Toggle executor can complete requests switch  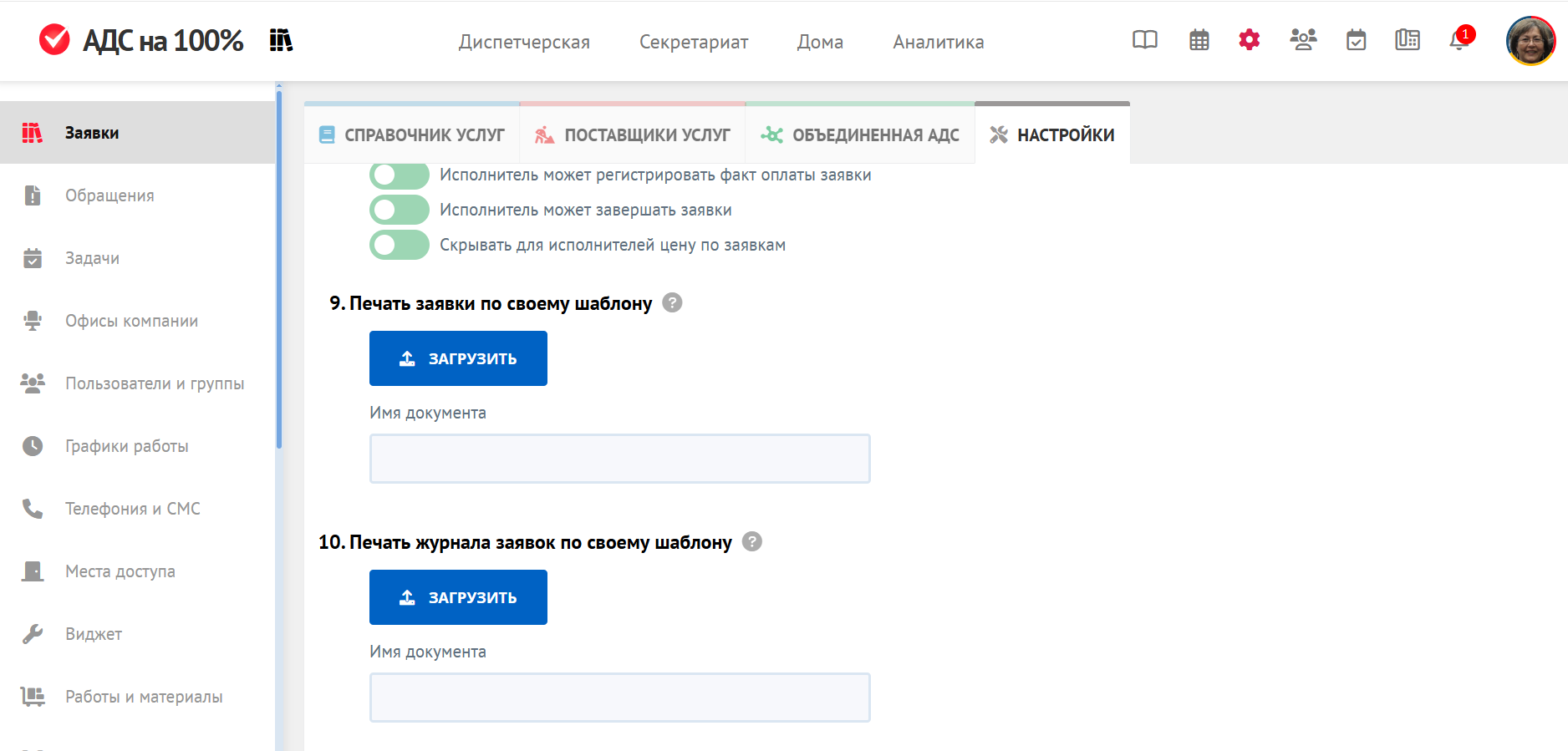pos(399,210)
